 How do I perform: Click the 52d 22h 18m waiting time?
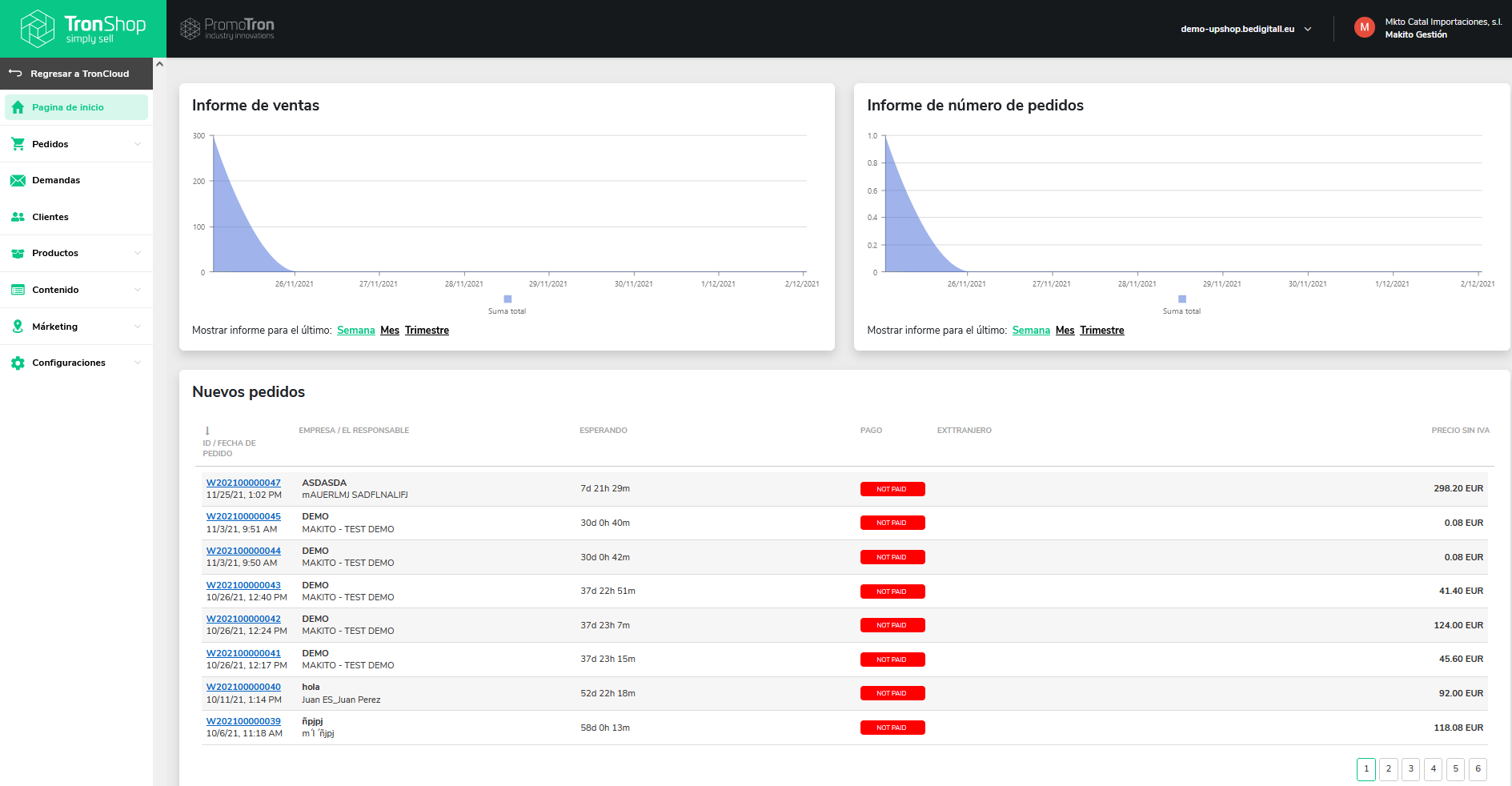pos(608,693)
